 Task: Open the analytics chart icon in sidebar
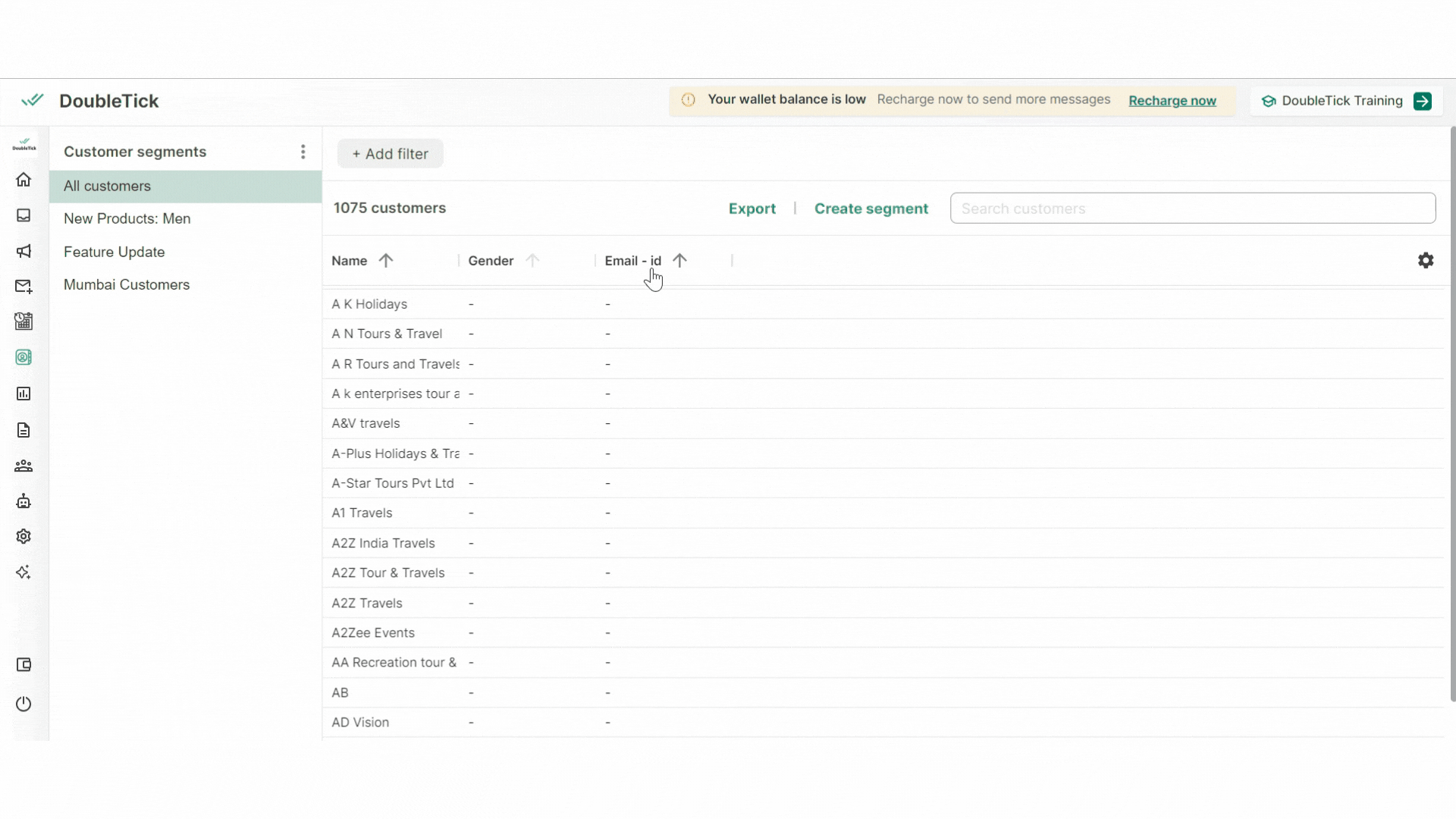tap(24, 394)
